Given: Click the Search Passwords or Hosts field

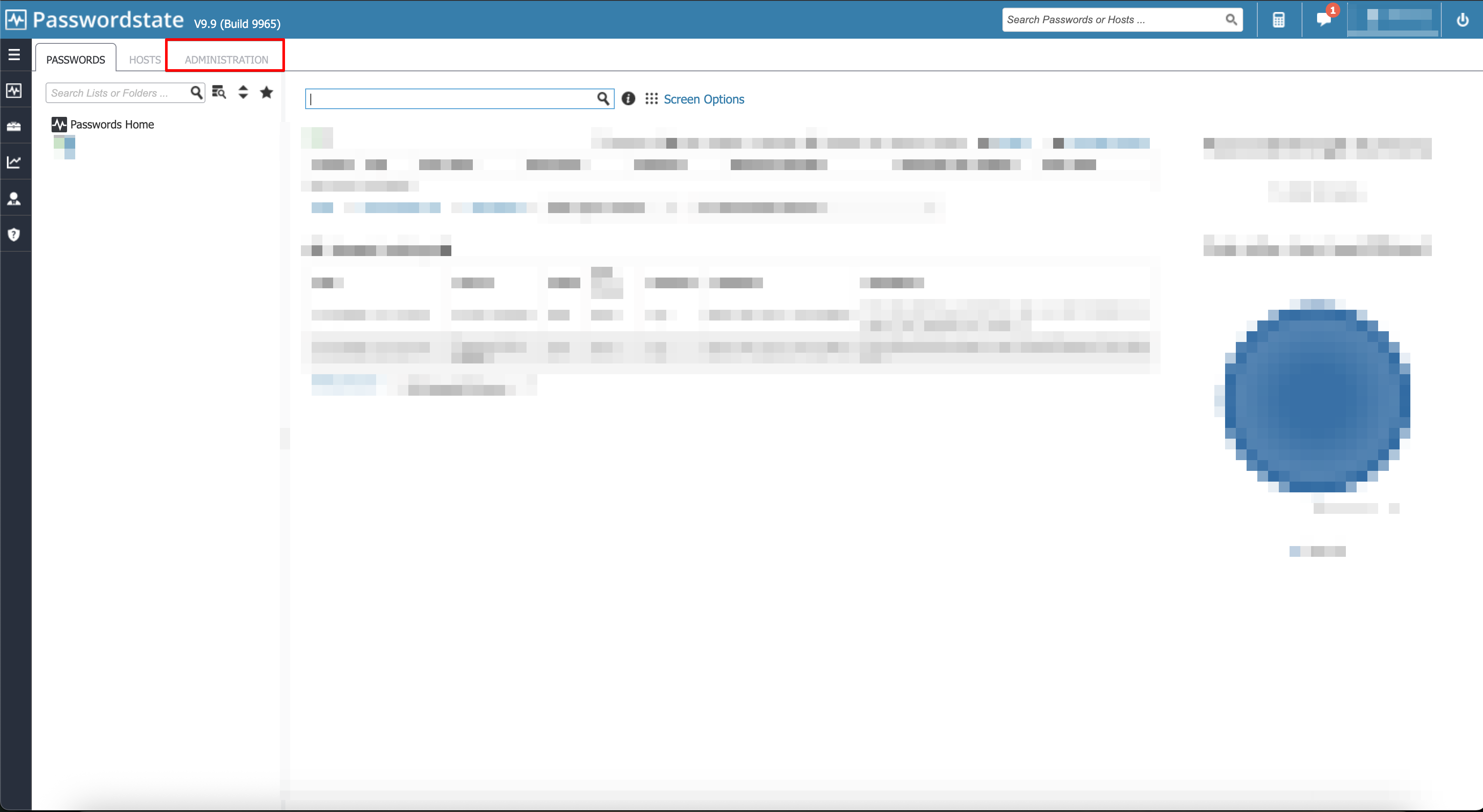Looking at the screenshot, I should (1111, 19).
